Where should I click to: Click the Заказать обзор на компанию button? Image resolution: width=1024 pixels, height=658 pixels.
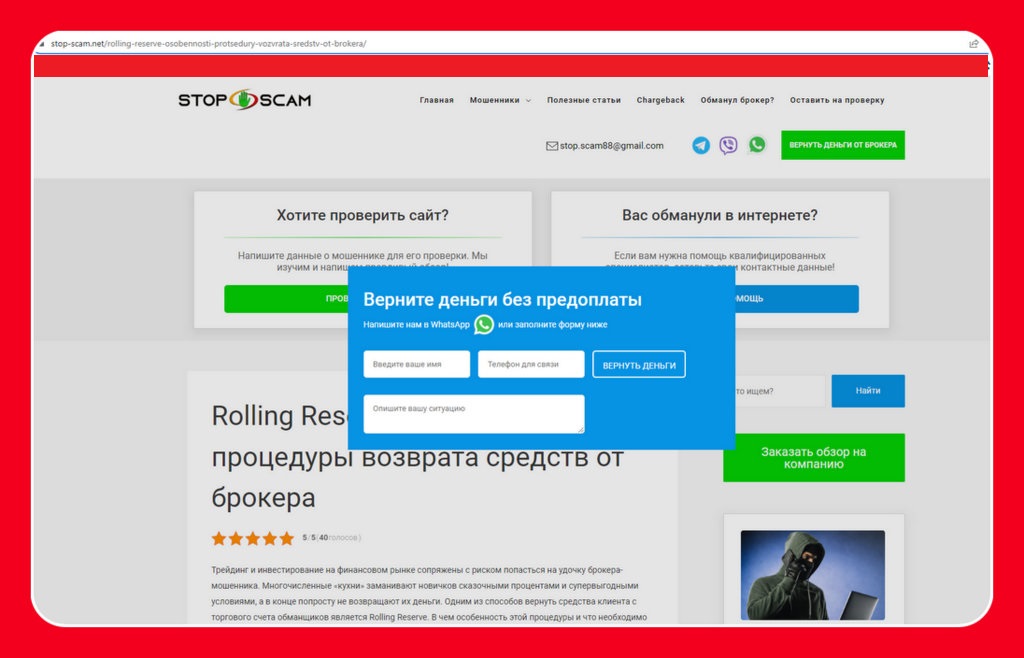[813, 458]
